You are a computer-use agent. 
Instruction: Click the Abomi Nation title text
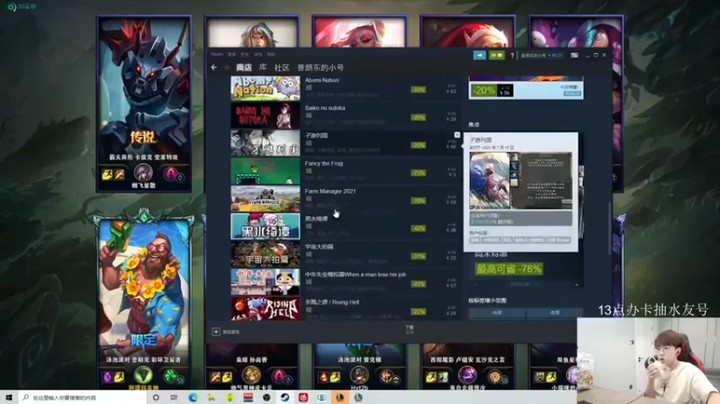(322, 80)
